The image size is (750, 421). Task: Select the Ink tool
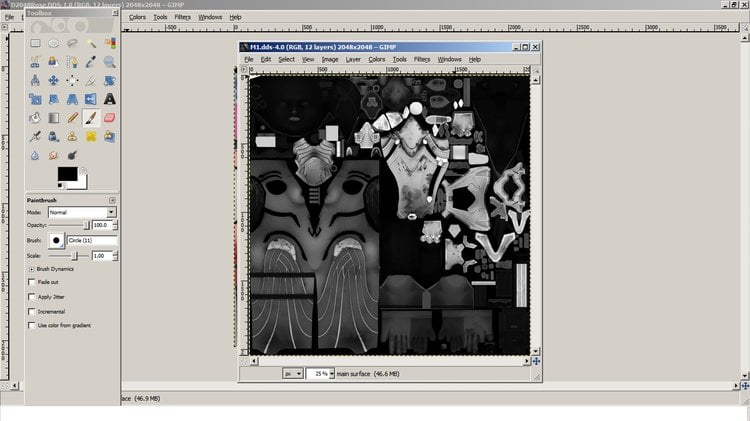pyautogui.click(x=54, y=137)
